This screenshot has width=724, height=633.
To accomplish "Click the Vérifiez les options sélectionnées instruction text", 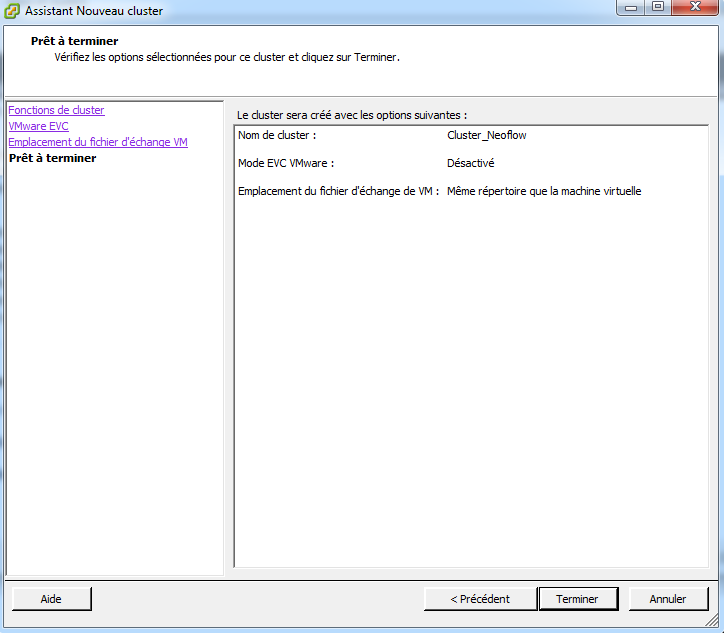I will coord(227,57).
